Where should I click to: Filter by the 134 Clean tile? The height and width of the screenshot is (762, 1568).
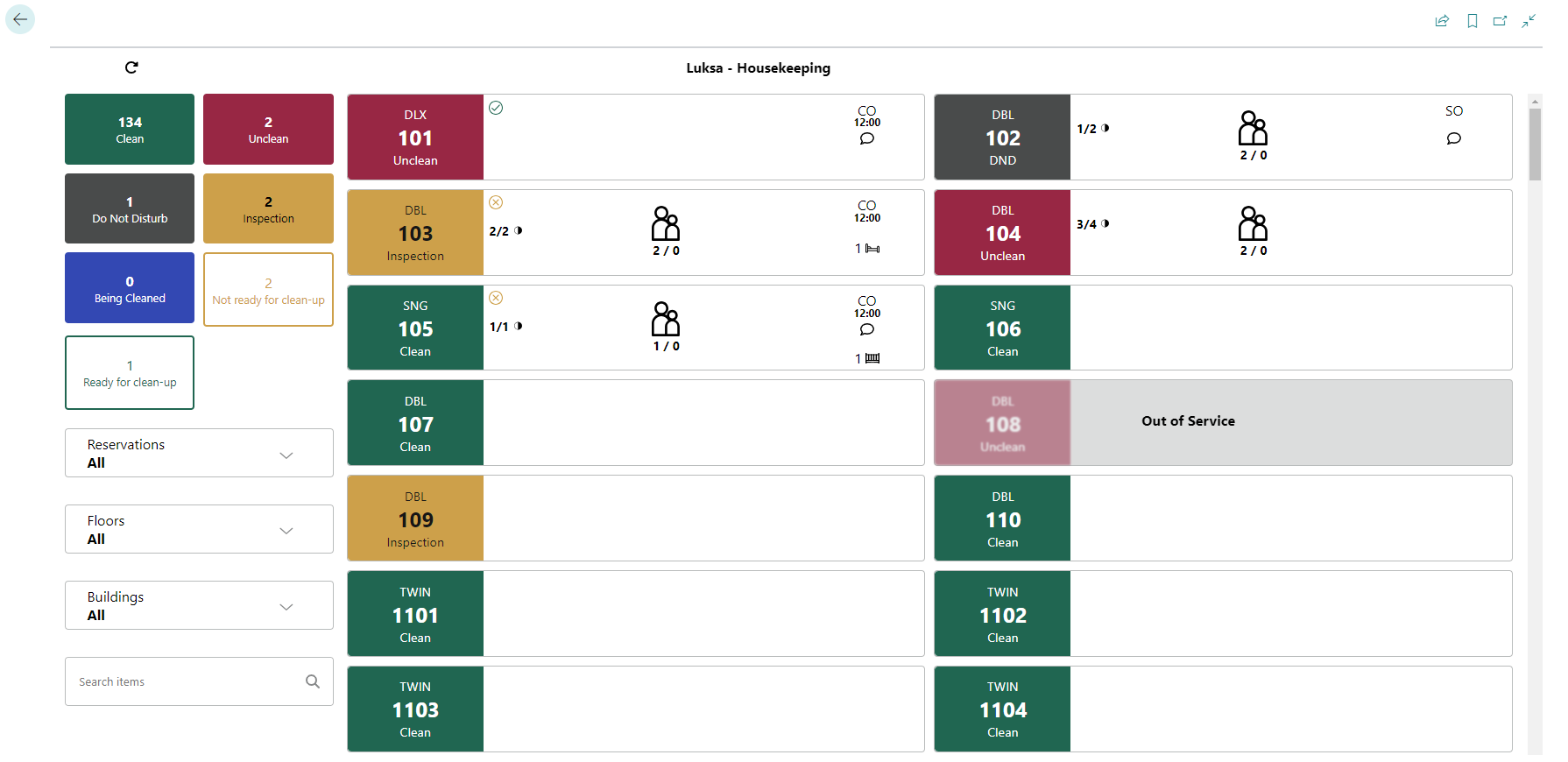[130, 130]
